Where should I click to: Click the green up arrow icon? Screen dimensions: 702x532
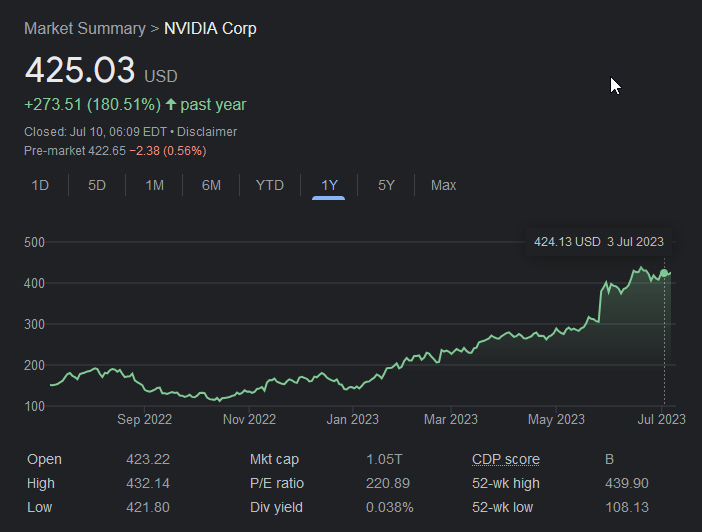pyautogui.click(x=171, y=104)
